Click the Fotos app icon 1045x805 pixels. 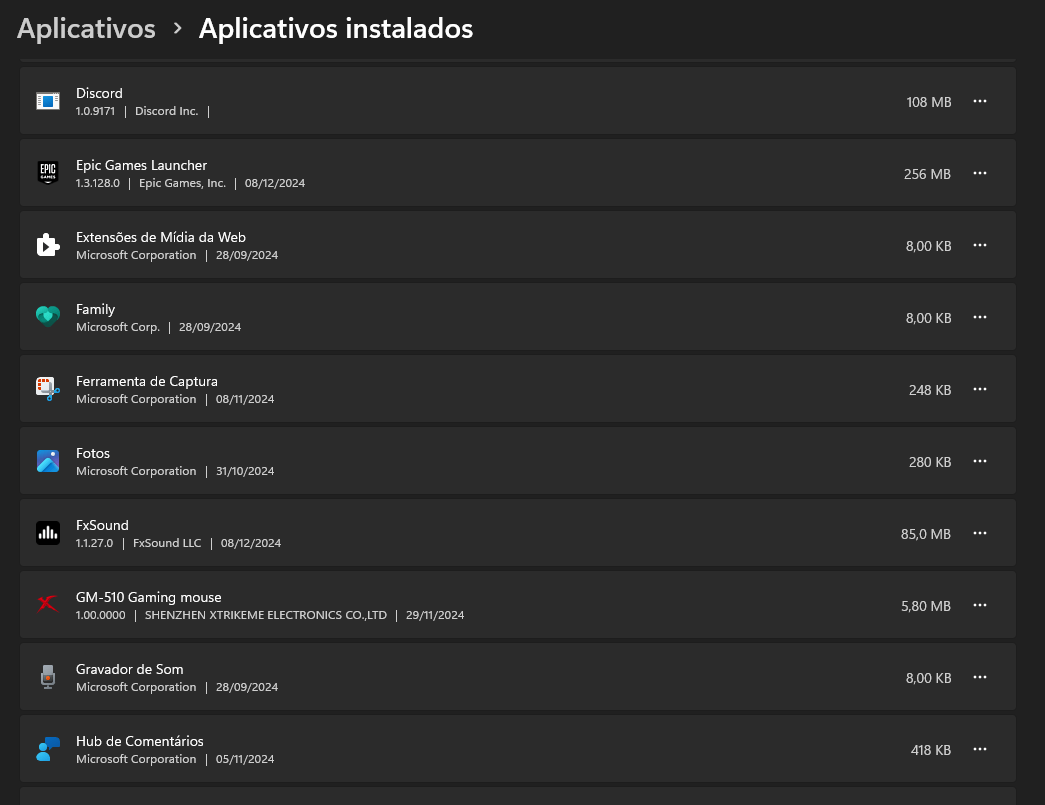point(48,461)
